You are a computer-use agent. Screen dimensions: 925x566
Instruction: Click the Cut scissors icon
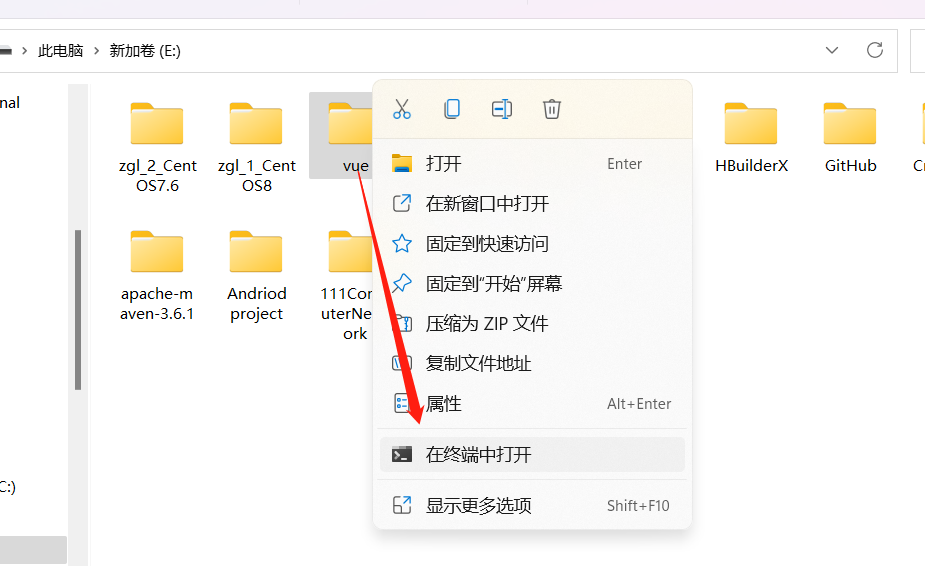402,109
